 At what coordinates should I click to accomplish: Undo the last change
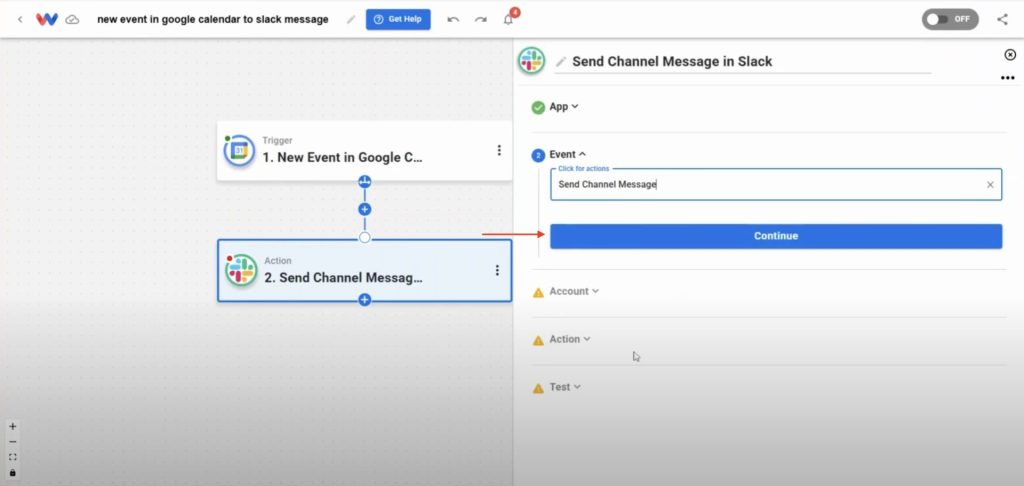453,20
